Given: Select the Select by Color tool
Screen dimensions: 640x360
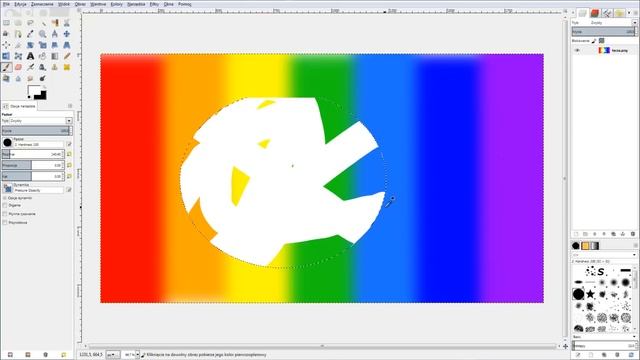Looking at the screenshot, I should point(55,23).
